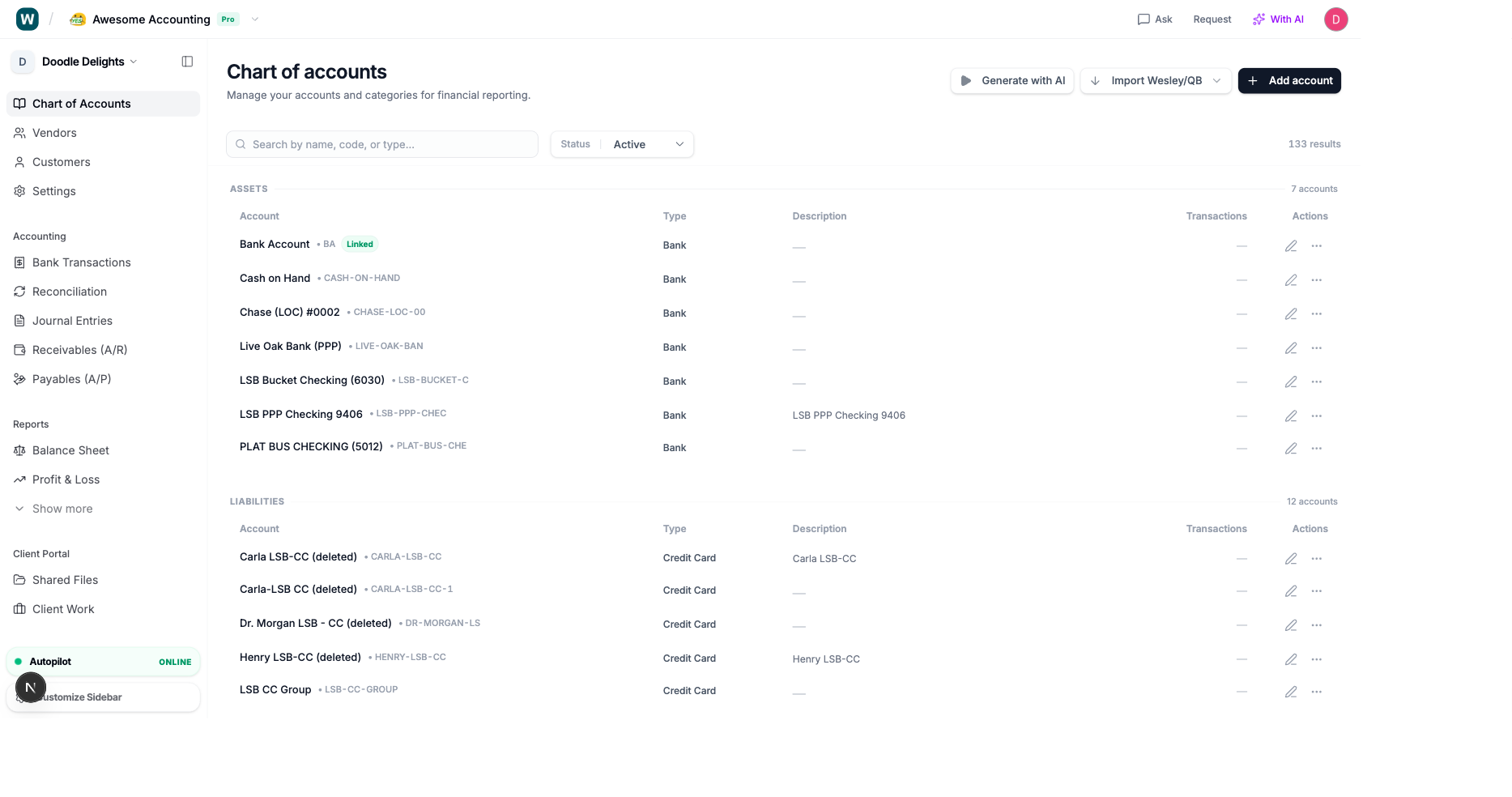Expand the Import Wesley/QB dropdown

click(x=1216, y=81)
